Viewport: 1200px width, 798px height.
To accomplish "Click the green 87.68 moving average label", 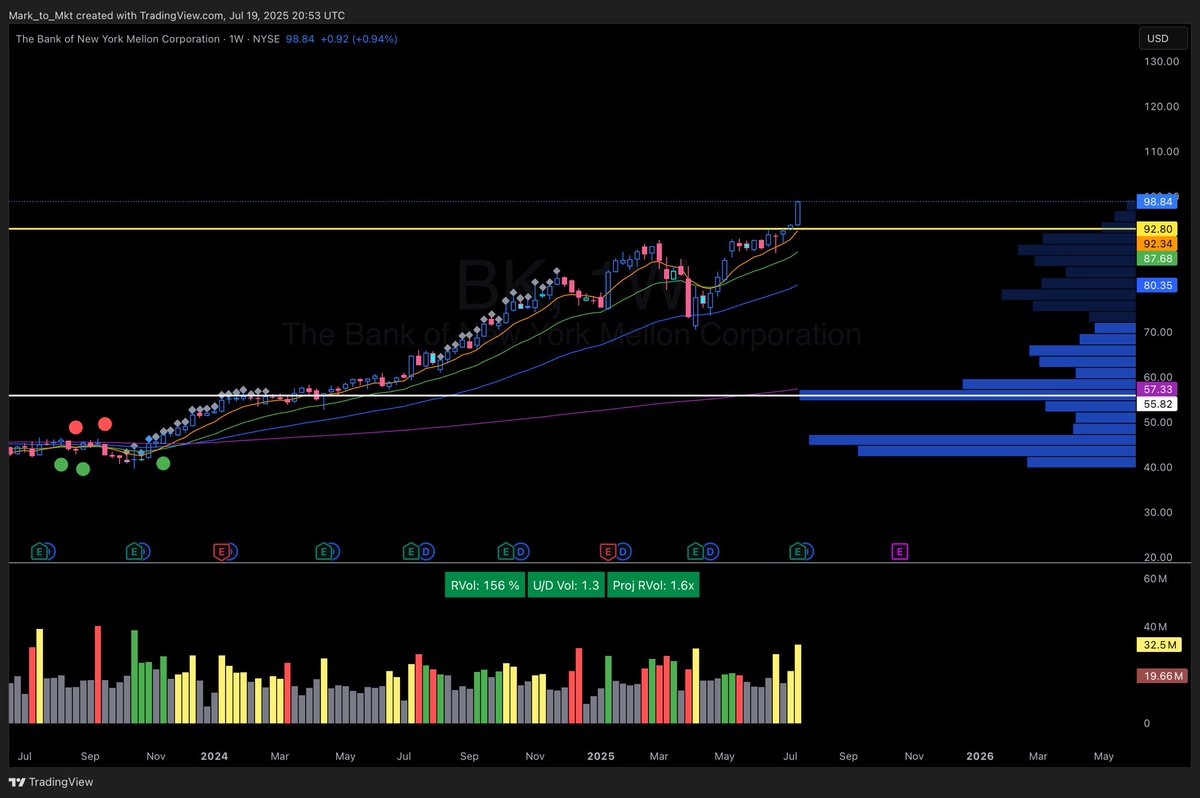I will tap(1158, 258).
